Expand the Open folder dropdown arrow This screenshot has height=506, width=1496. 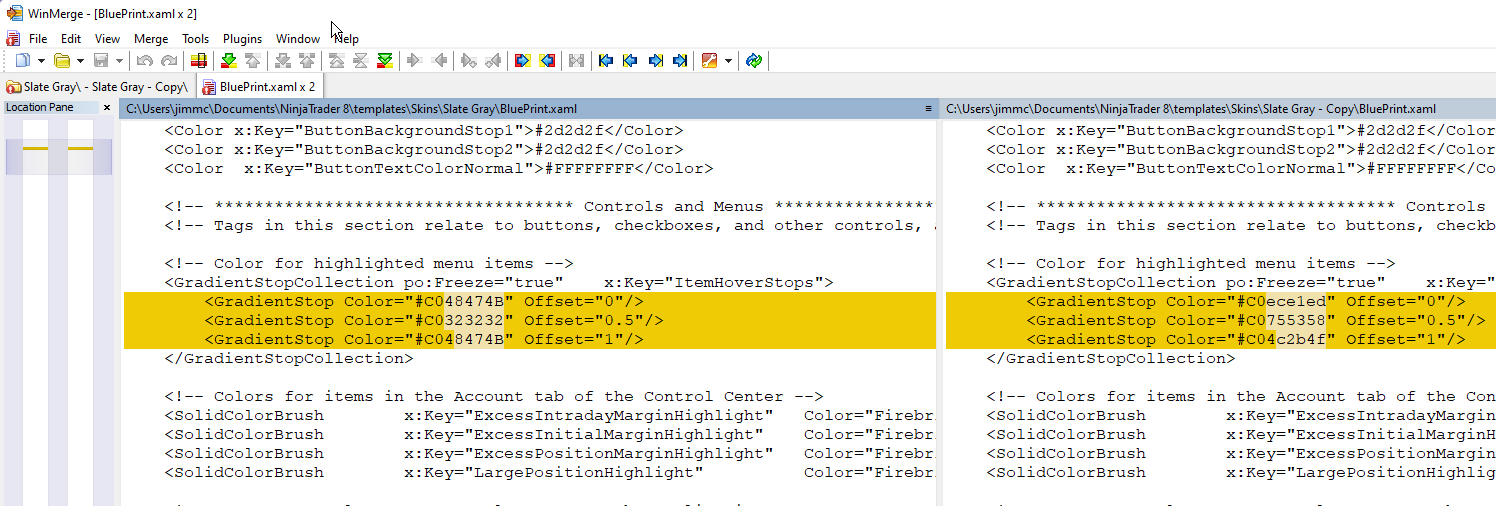(x=80, y=61)
